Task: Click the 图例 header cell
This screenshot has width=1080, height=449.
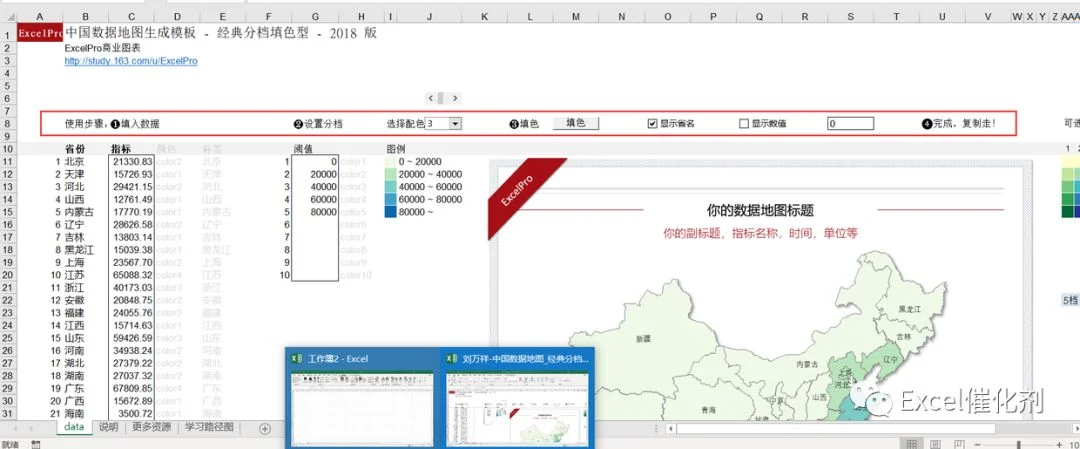Action: [x=396, y=148]
